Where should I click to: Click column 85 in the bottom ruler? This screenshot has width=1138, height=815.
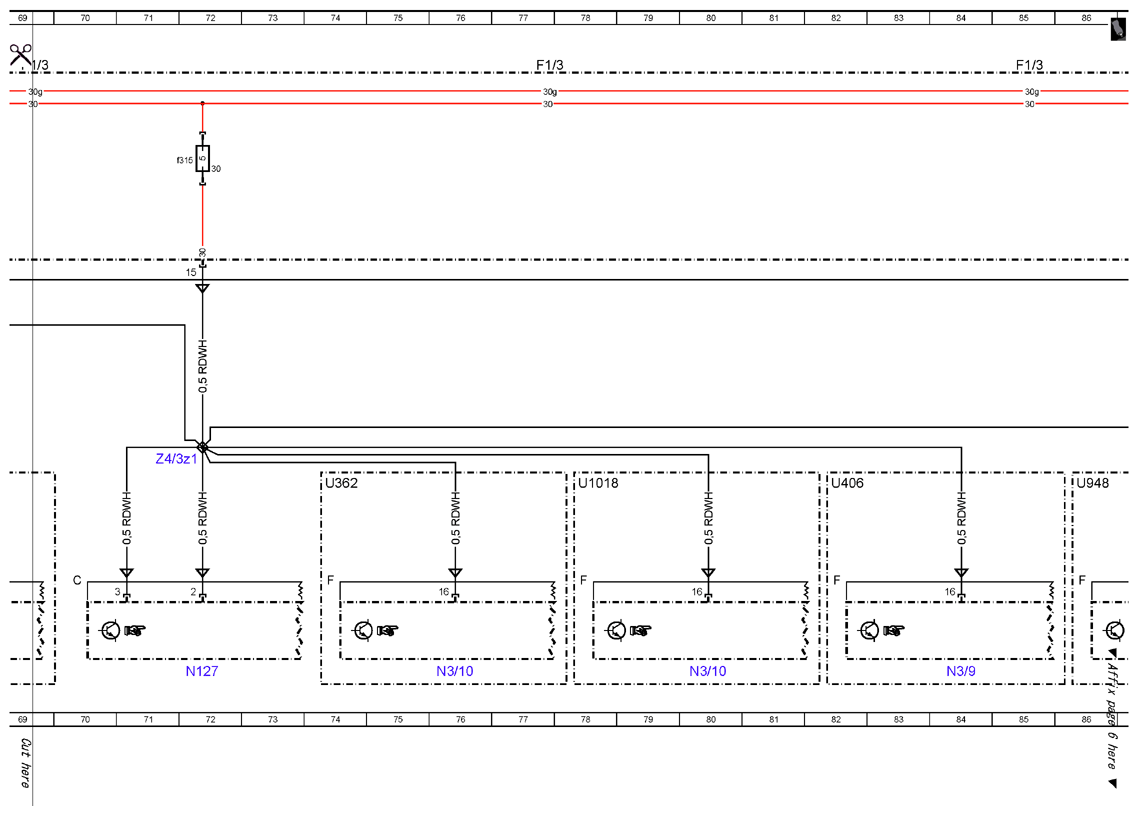[1023, 719]
